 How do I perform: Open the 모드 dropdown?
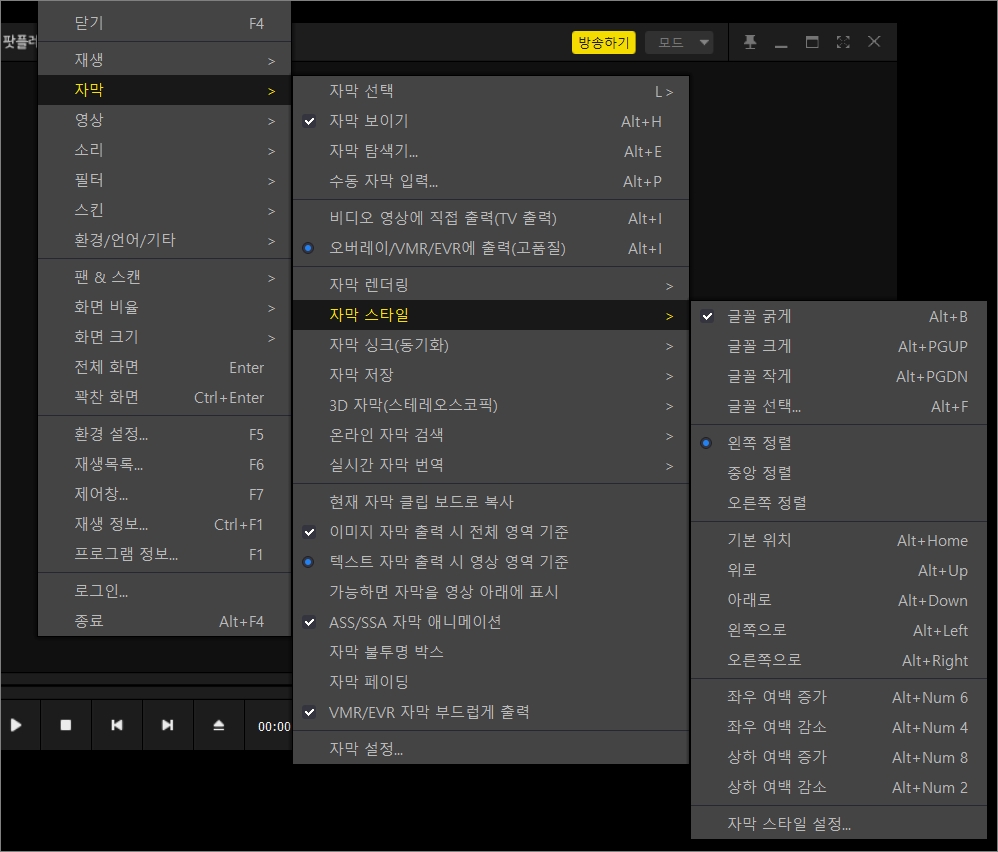click(x=680, y=42)
